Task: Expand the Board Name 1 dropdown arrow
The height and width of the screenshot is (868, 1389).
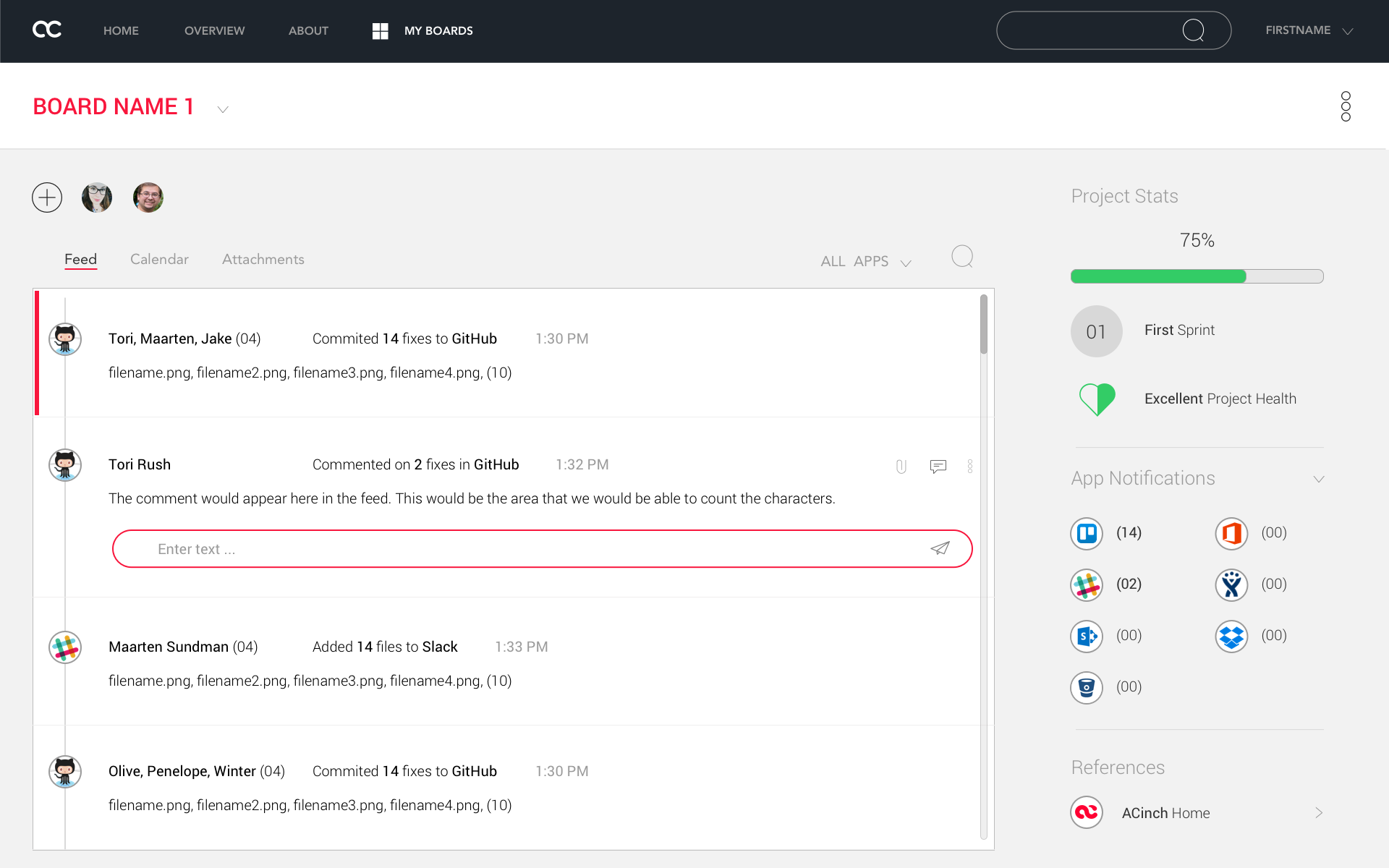Action: point(223,109)
